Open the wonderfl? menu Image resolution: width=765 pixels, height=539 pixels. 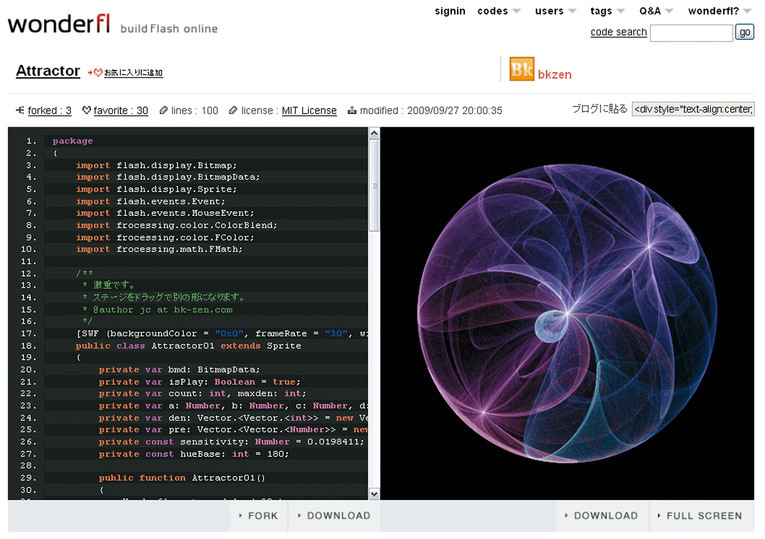[713, 11]
